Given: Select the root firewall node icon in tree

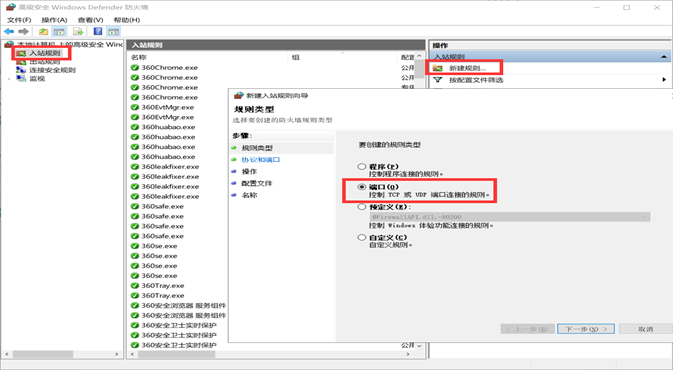Looking at the screenshot, I should tap(9, 44).
